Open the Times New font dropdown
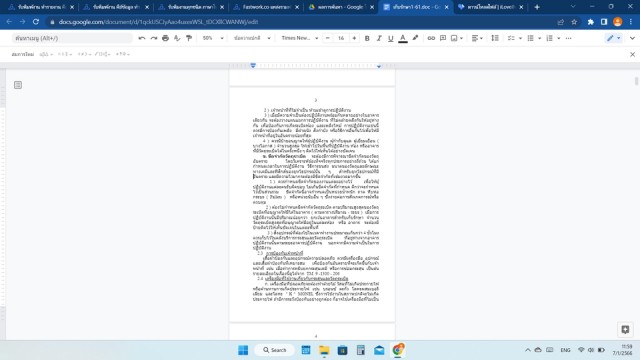Screen dimensions: 640x360 click(300, 38)
